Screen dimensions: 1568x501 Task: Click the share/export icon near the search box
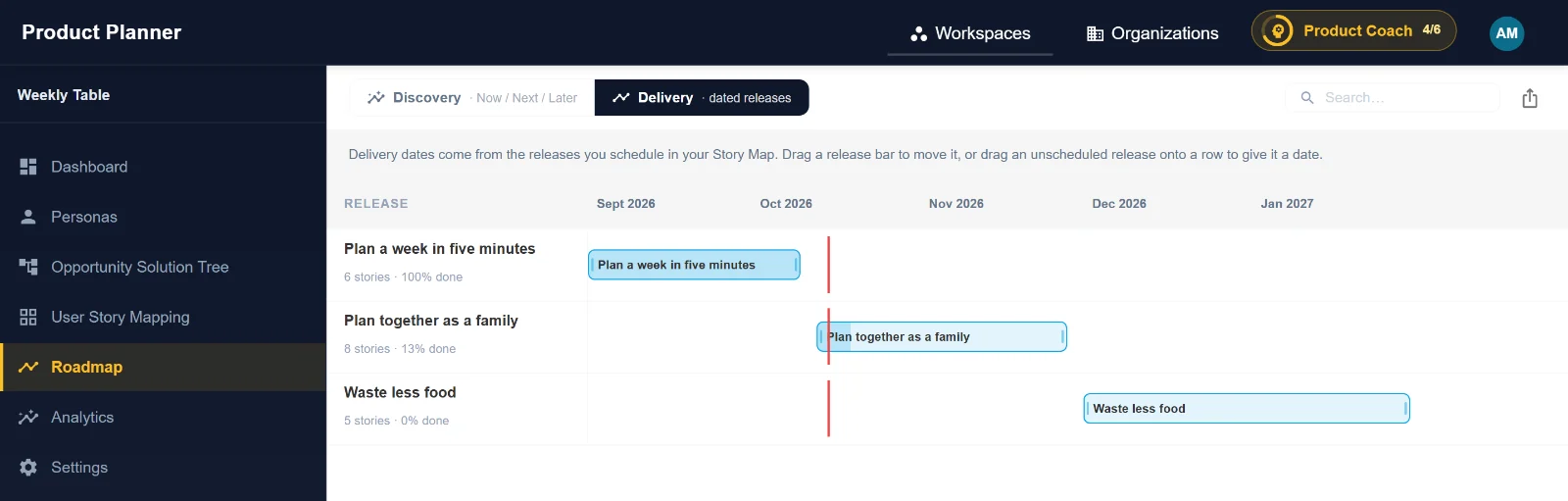[x=1530, y=98]
